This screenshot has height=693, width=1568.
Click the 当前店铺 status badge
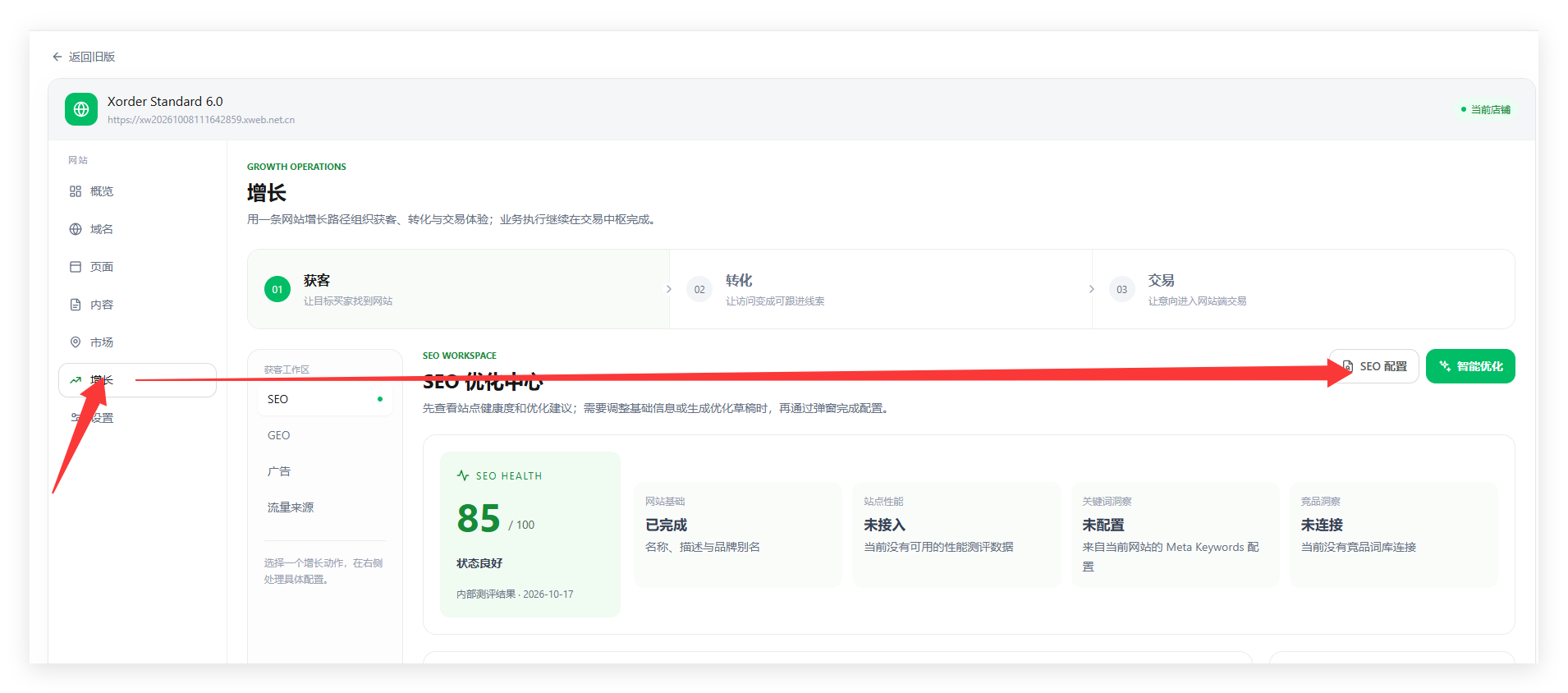[x=1486, y=109]
